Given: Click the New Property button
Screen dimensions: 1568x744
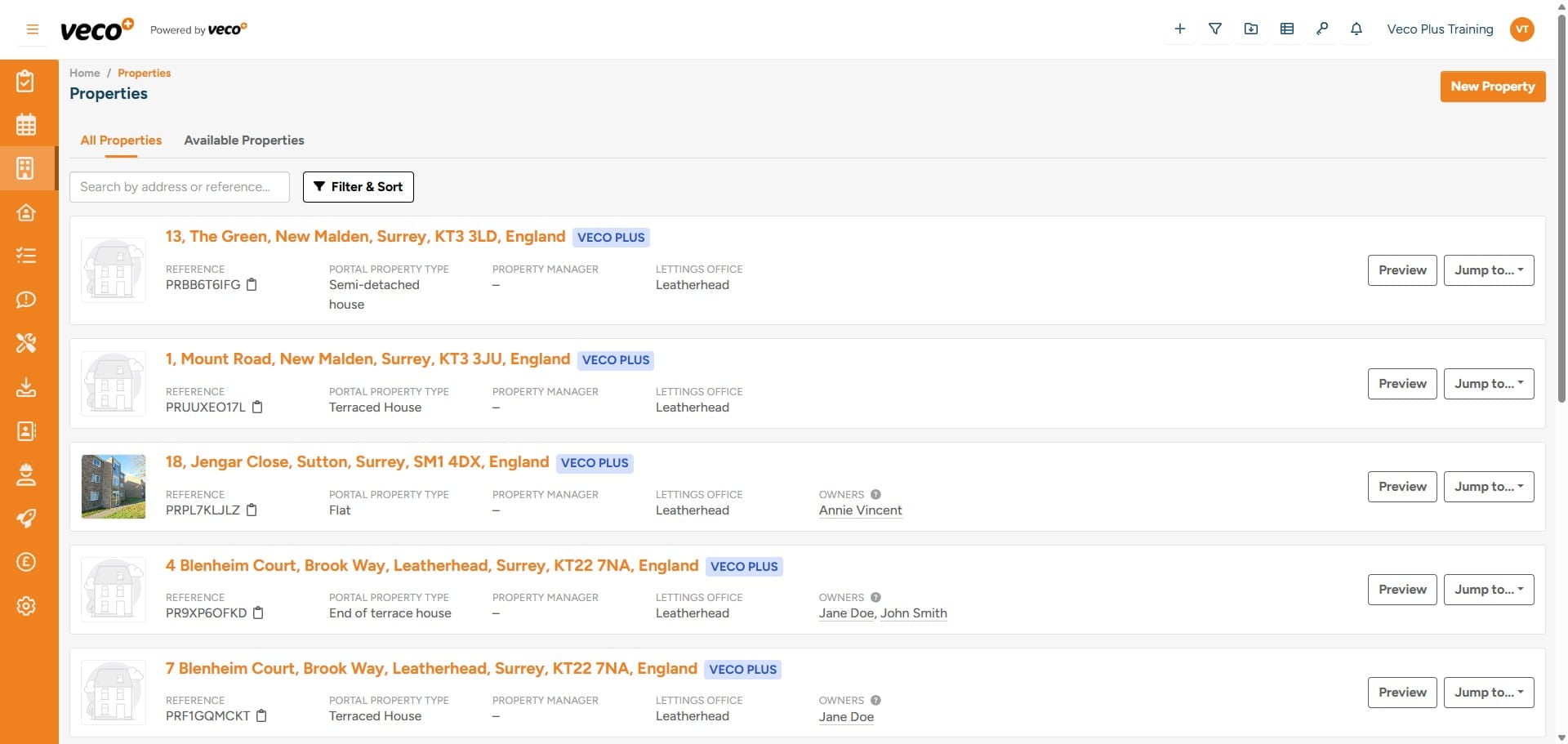Looking at the screenshot, I should 1492,87.
